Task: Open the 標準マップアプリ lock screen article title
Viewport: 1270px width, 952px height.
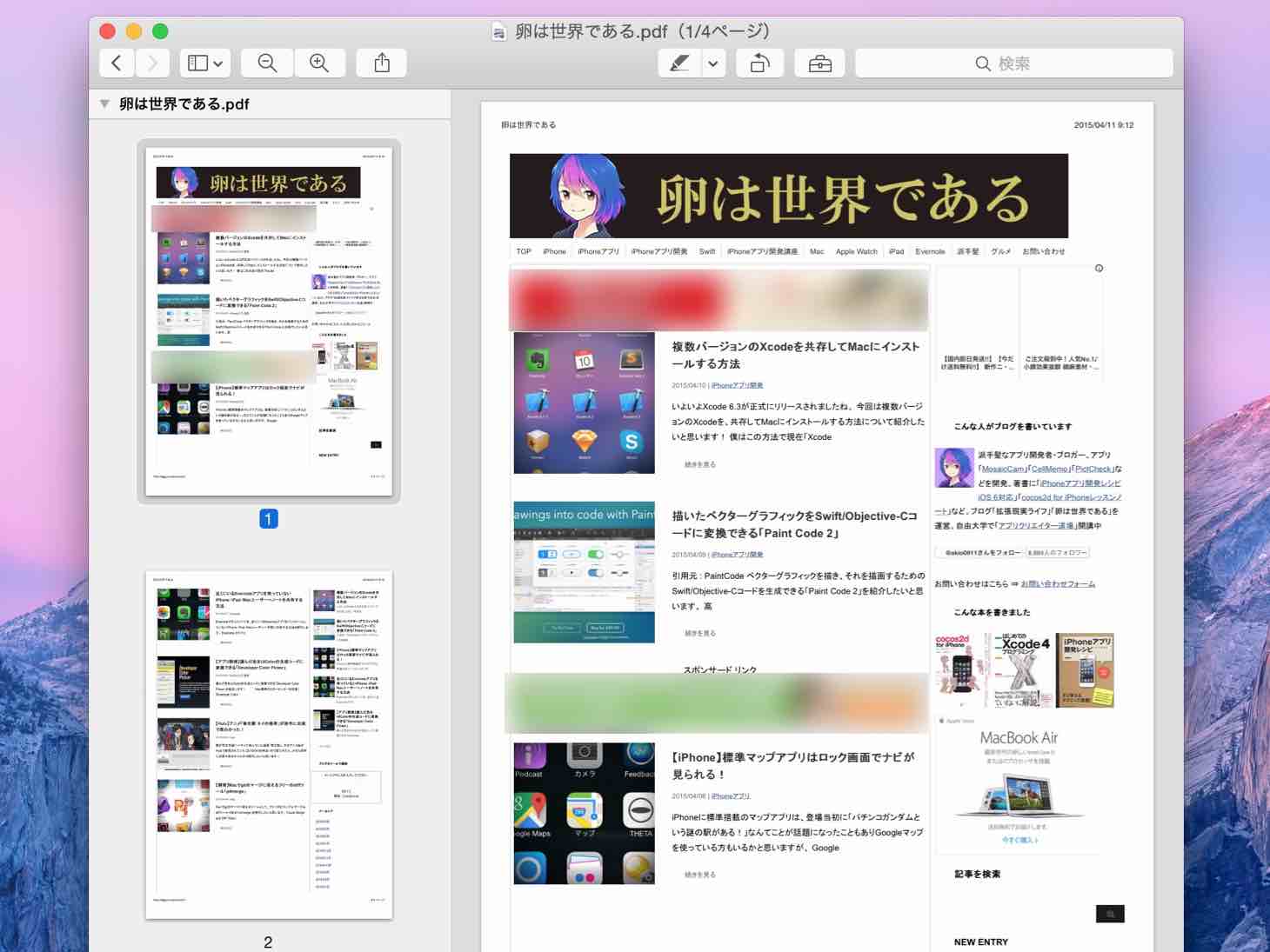Action: coord(792,765)
